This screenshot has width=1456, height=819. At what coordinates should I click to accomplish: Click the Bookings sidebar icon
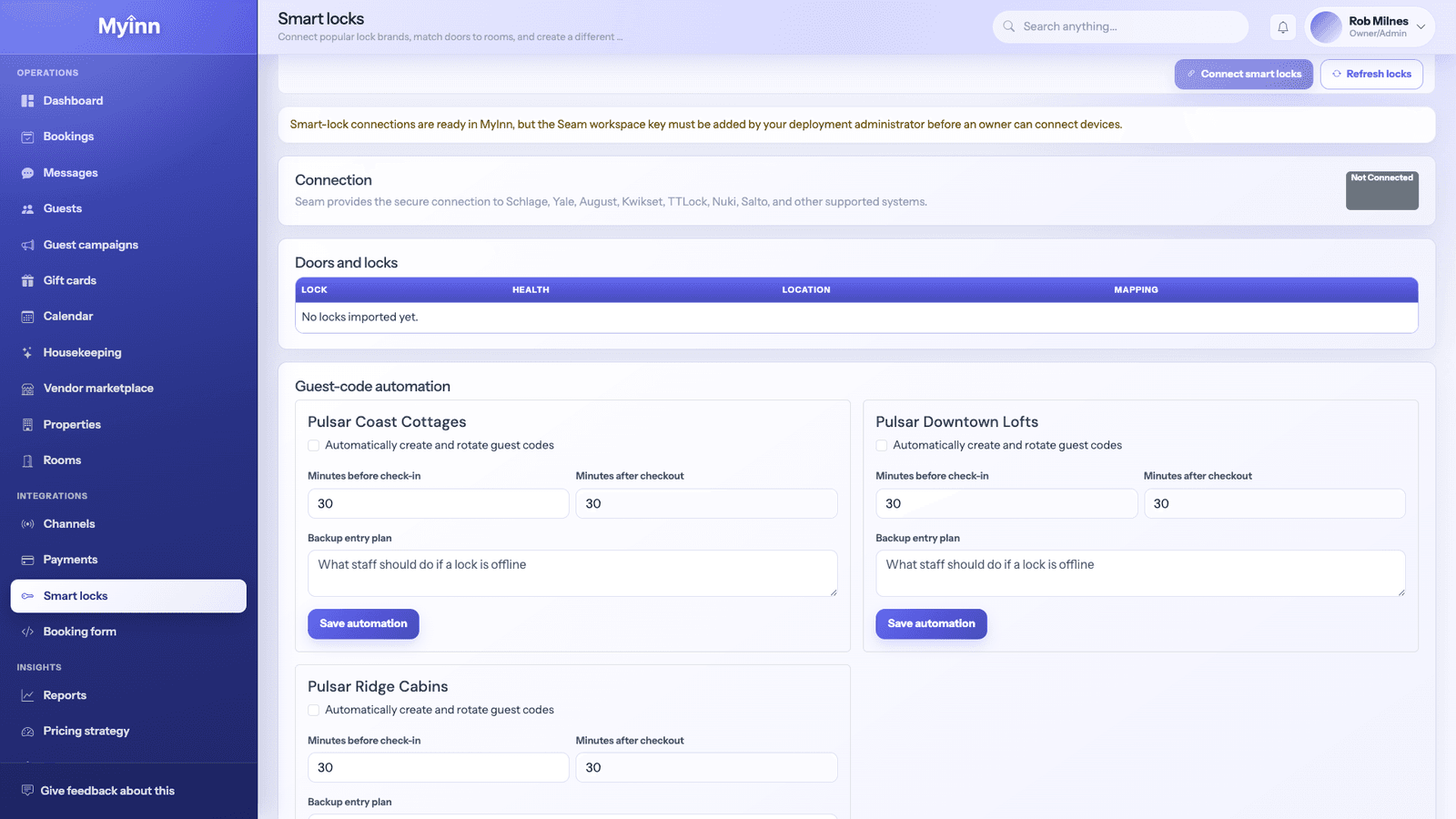tap(27, 136)
